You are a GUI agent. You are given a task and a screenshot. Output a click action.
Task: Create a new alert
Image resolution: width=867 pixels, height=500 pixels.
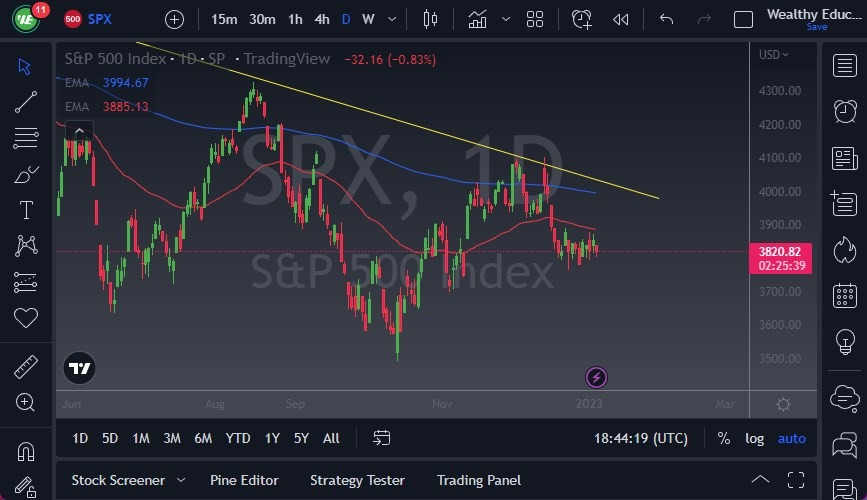click(582, 20)
